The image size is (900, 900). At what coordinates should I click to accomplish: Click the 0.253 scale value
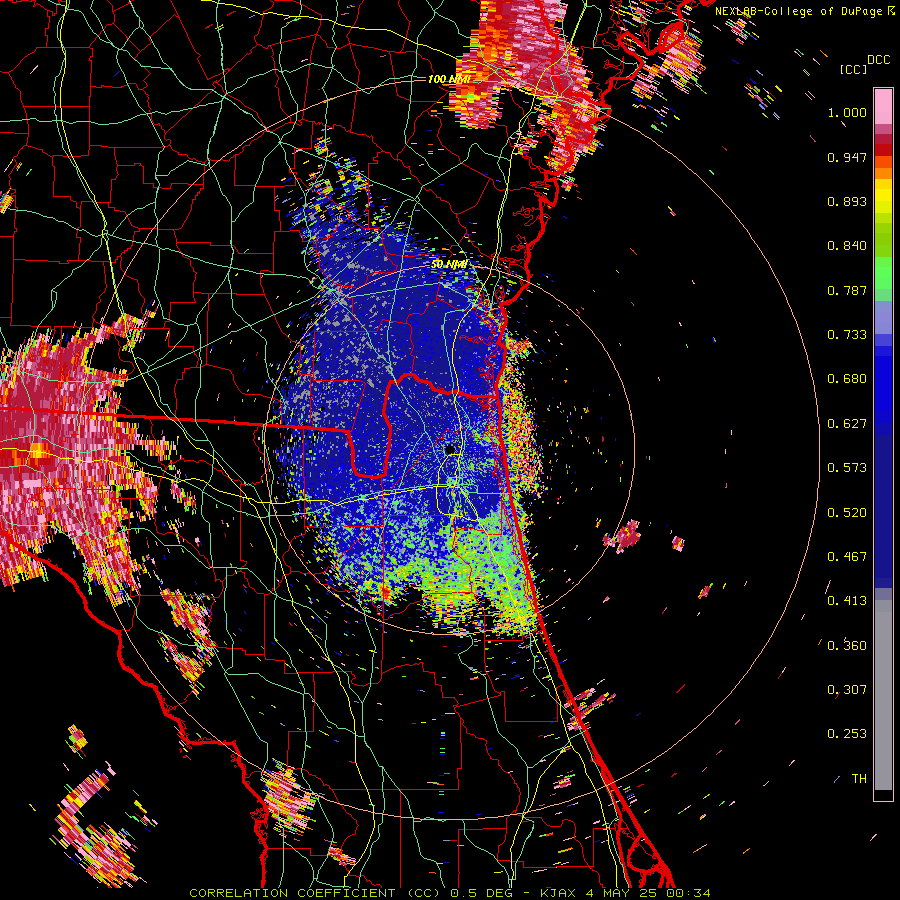(847, 734)
